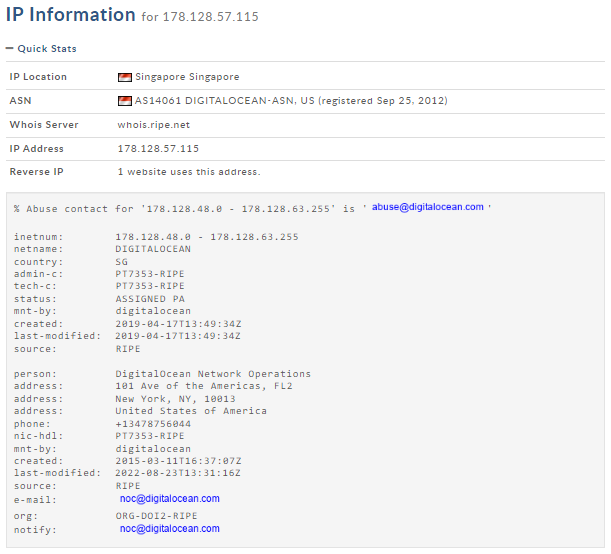This screenshot has height=554, width=611.
Task: Click the Singapore flag icon beside IP Location
Action: pos(125,77)
